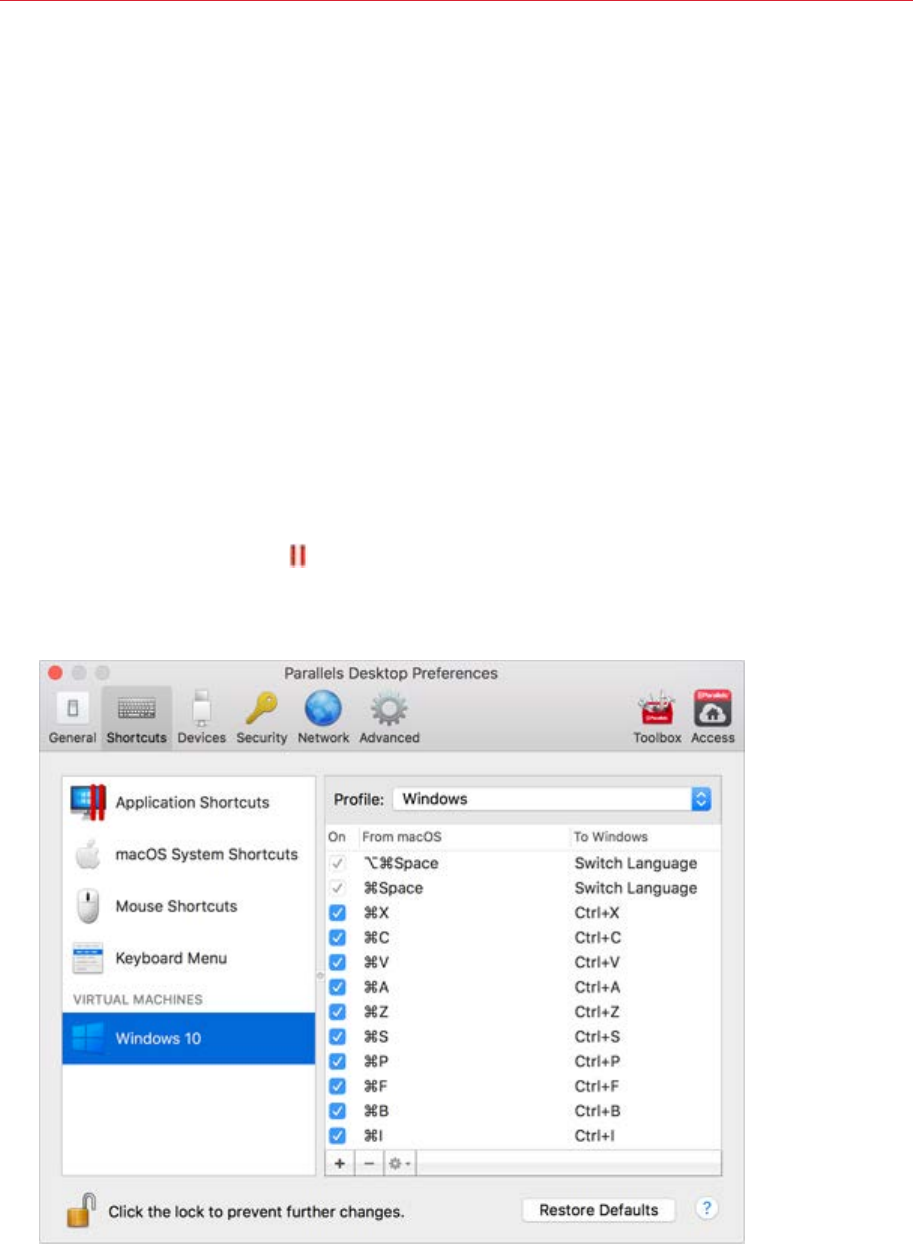Select macOS System Shortcuts in sidebar
The image size is (913, 1244).
189,855
